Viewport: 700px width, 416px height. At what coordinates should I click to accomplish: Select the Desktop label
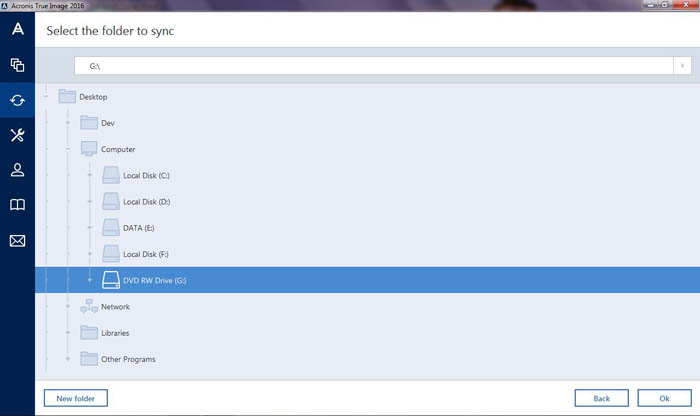93,97
